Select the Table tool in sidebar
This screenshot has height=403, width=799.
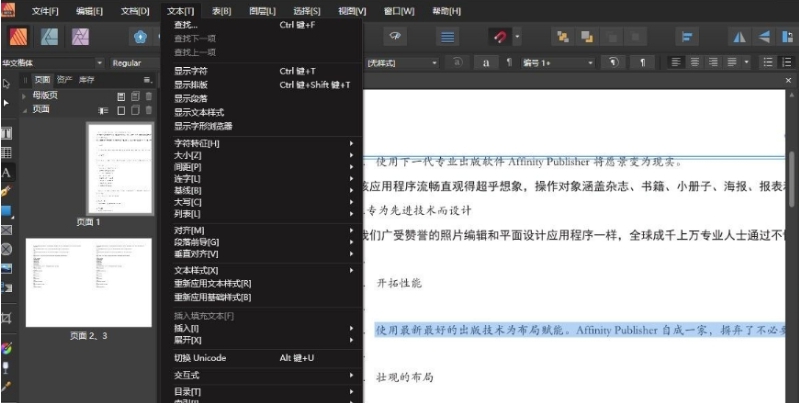6,152
